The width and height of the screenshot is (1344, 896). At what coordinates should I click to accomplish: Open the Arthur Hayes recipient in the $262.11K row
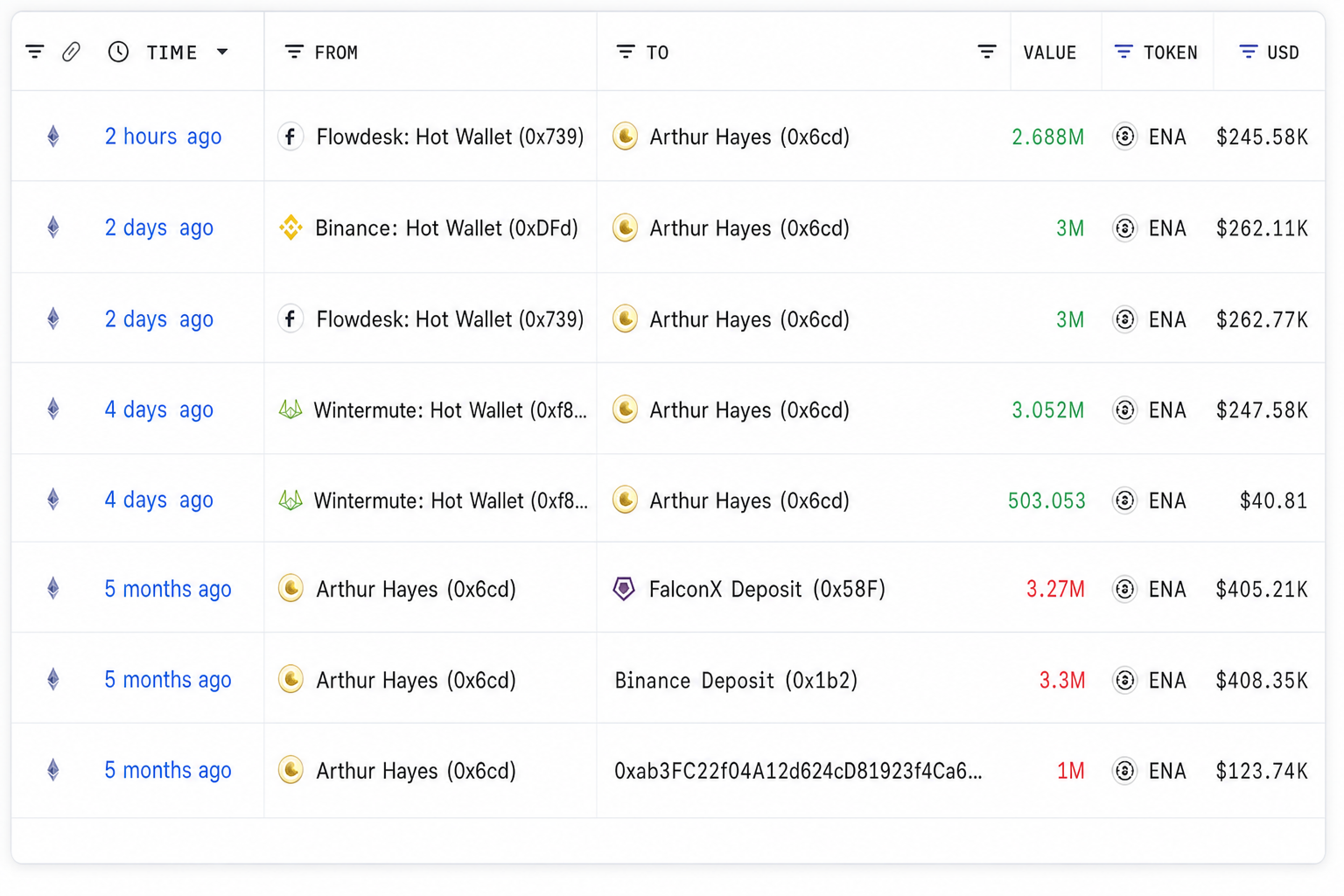tap(749, 228)
